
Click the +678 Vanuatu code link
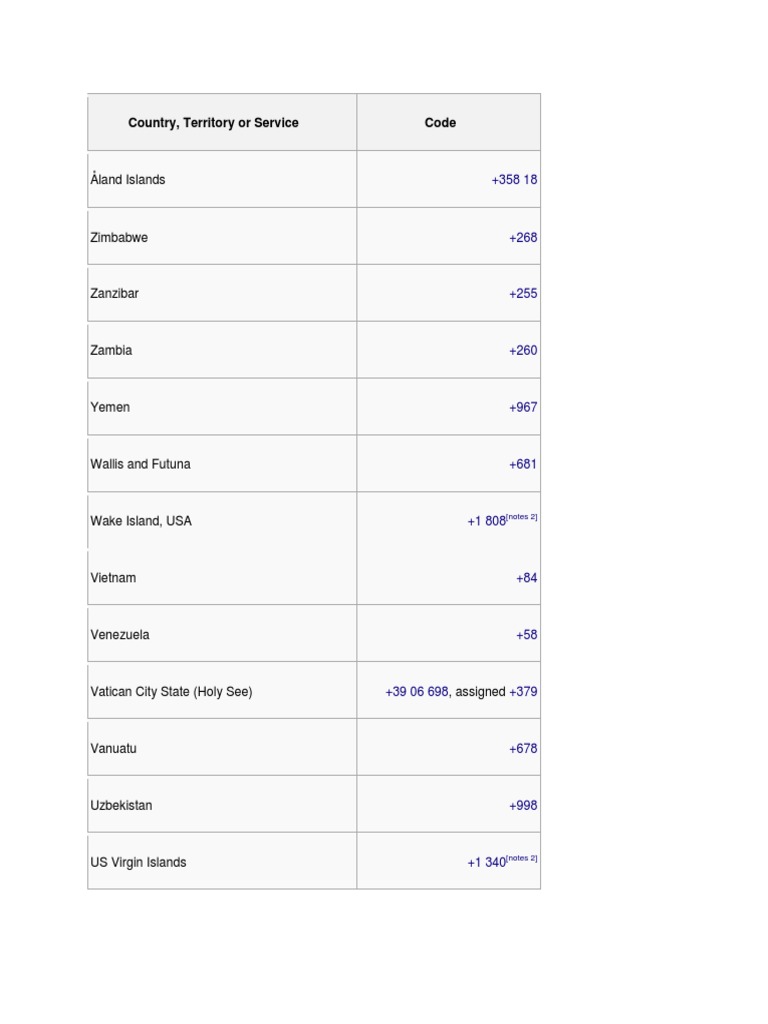click(523, 749)
